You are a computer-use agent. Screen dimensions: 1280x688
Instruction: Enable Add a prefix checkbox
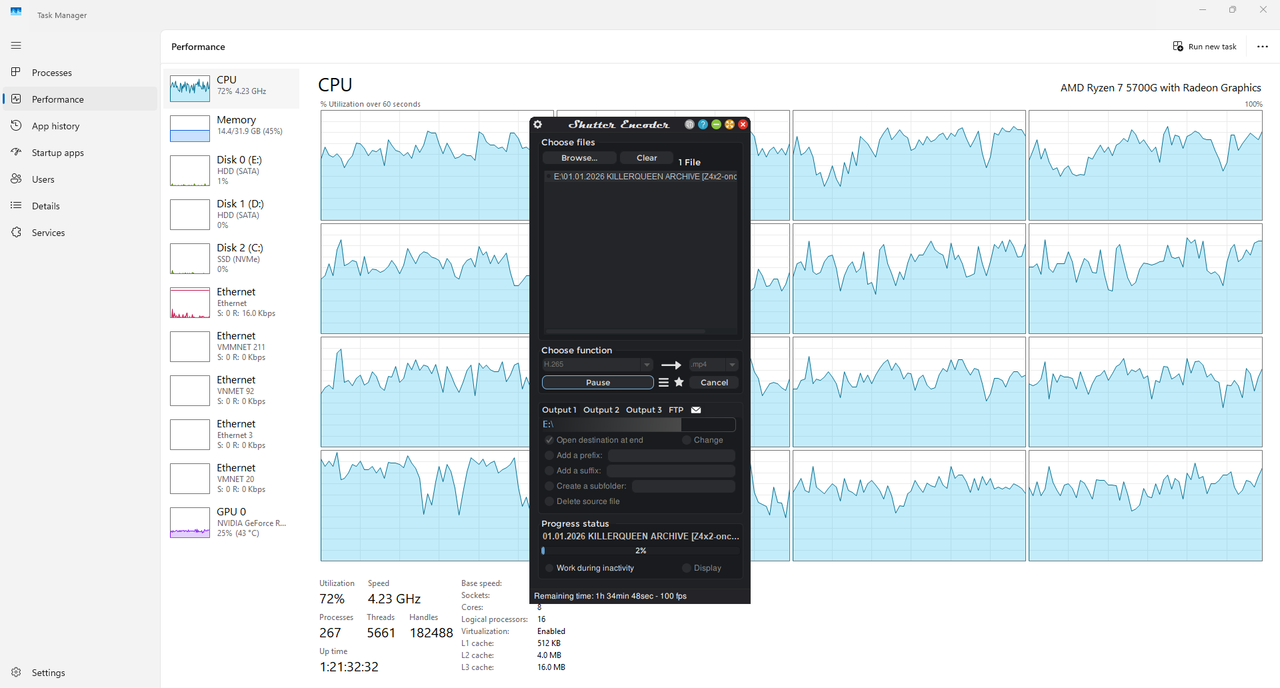549,455
